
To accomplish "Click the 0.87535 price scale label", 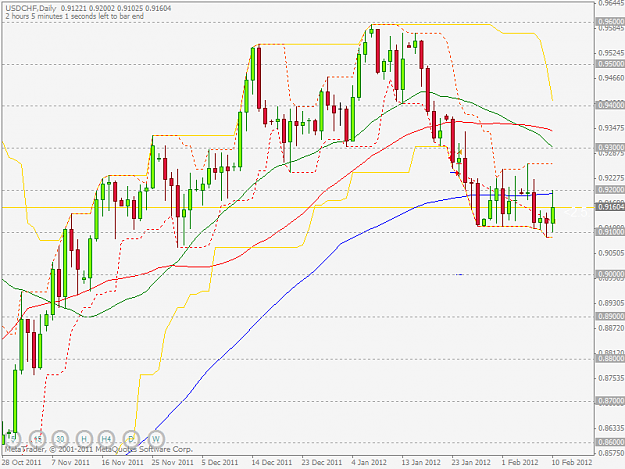I will (611, 378).
